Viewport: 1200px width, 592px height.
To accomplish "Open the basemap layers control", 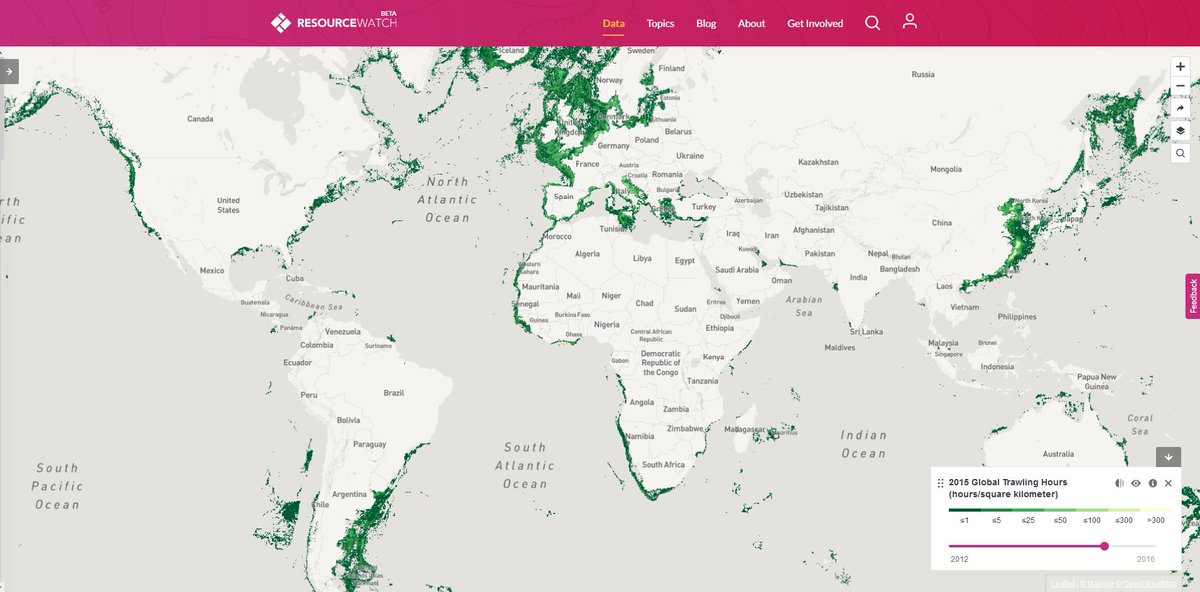I will tap(1181, 131).
